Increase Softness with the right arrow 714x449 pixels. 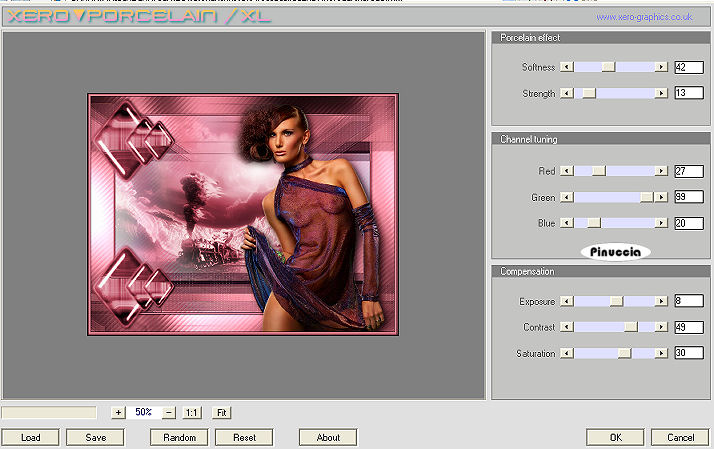tap(661, 67)
